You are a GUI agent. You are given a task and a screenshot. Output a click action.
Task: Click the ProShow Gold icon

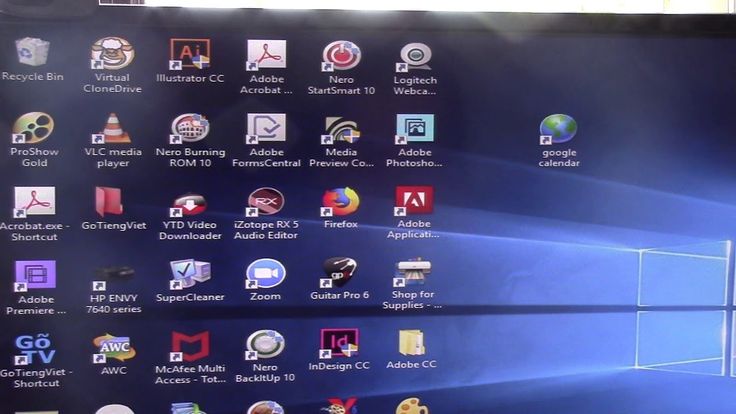point(33,127)
